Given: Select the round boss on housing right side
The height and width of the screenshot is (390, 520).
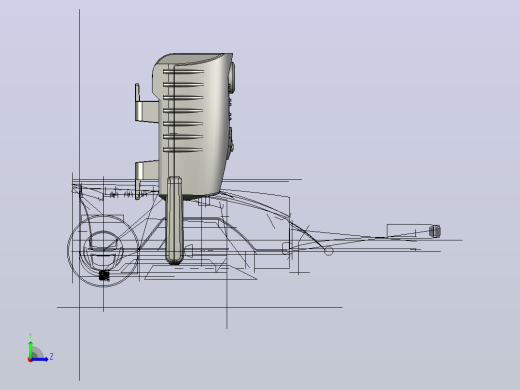Looking at the screenshot, I should (x=231, y=77).
